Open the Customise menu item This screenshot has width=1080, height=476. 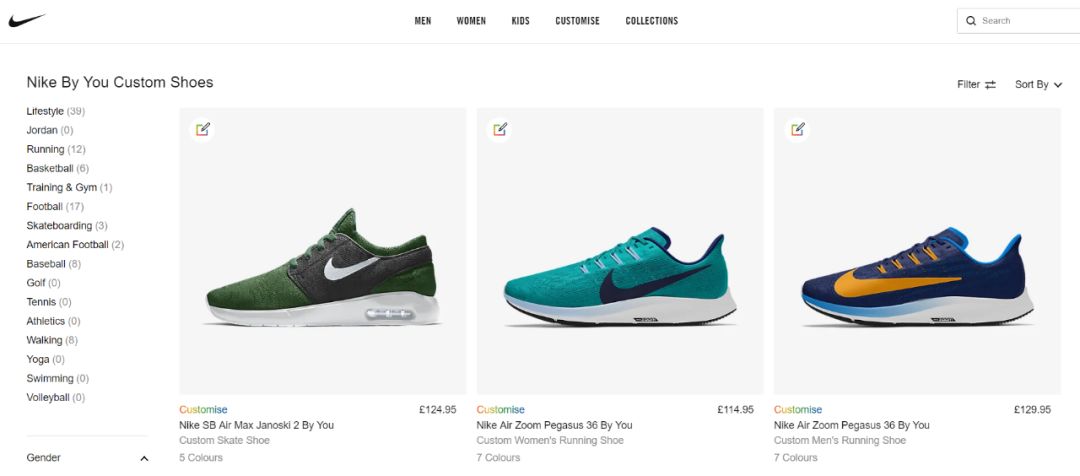(x=577, y=21)
